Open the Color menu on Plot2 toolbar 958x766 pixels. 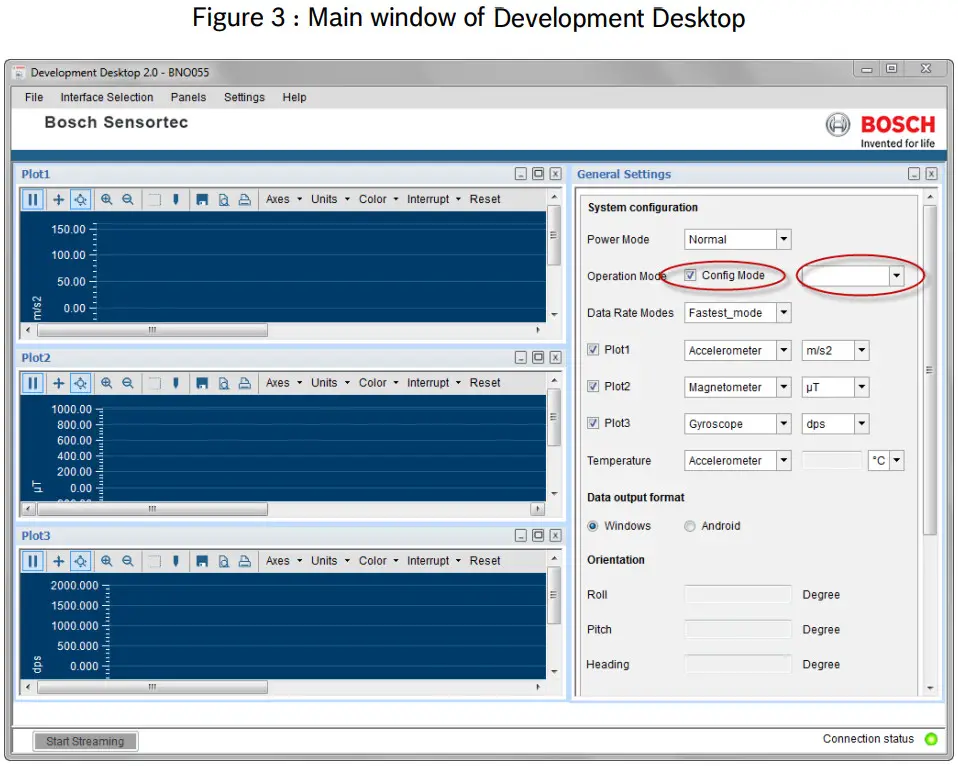[375, 382]
